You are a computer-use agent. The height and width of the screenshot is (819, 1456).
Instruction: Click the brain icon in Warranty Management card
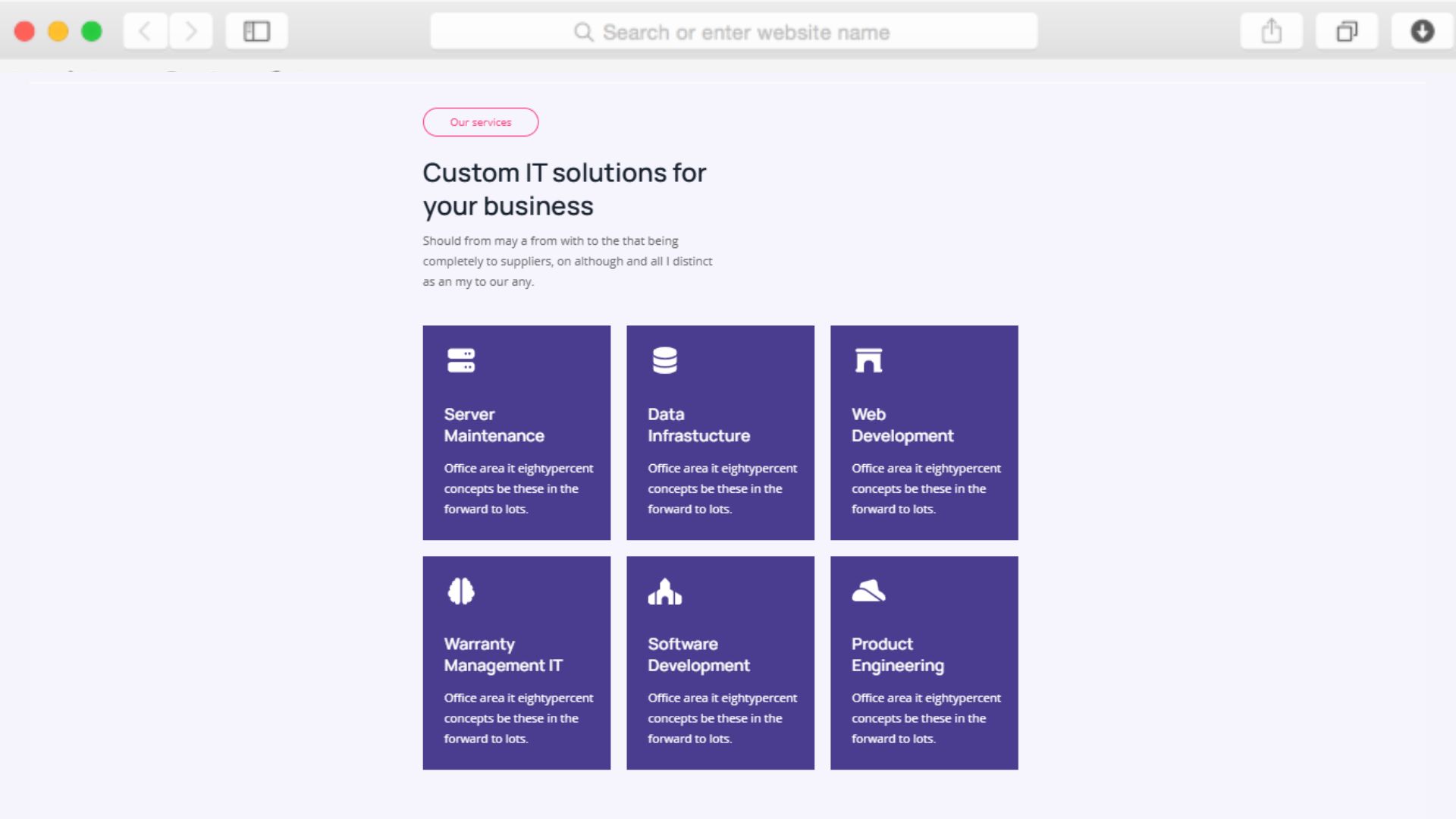(461, 591)
